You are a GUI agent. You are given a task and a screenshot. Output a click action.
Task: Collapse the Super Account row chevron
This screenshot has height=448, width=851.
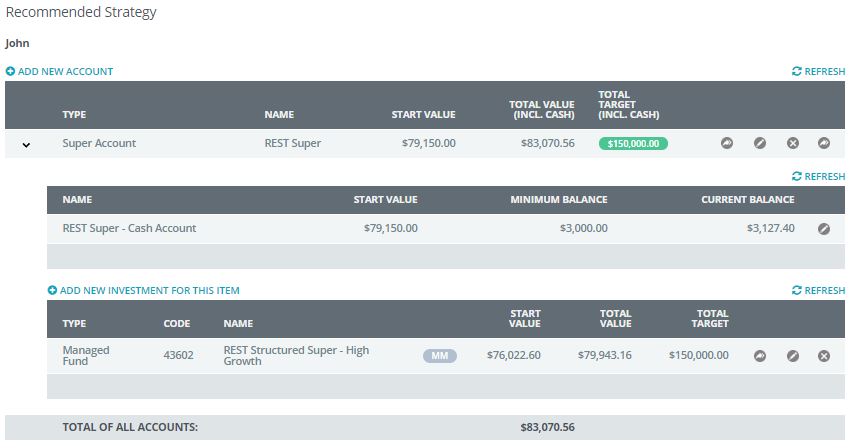point(26,144)
